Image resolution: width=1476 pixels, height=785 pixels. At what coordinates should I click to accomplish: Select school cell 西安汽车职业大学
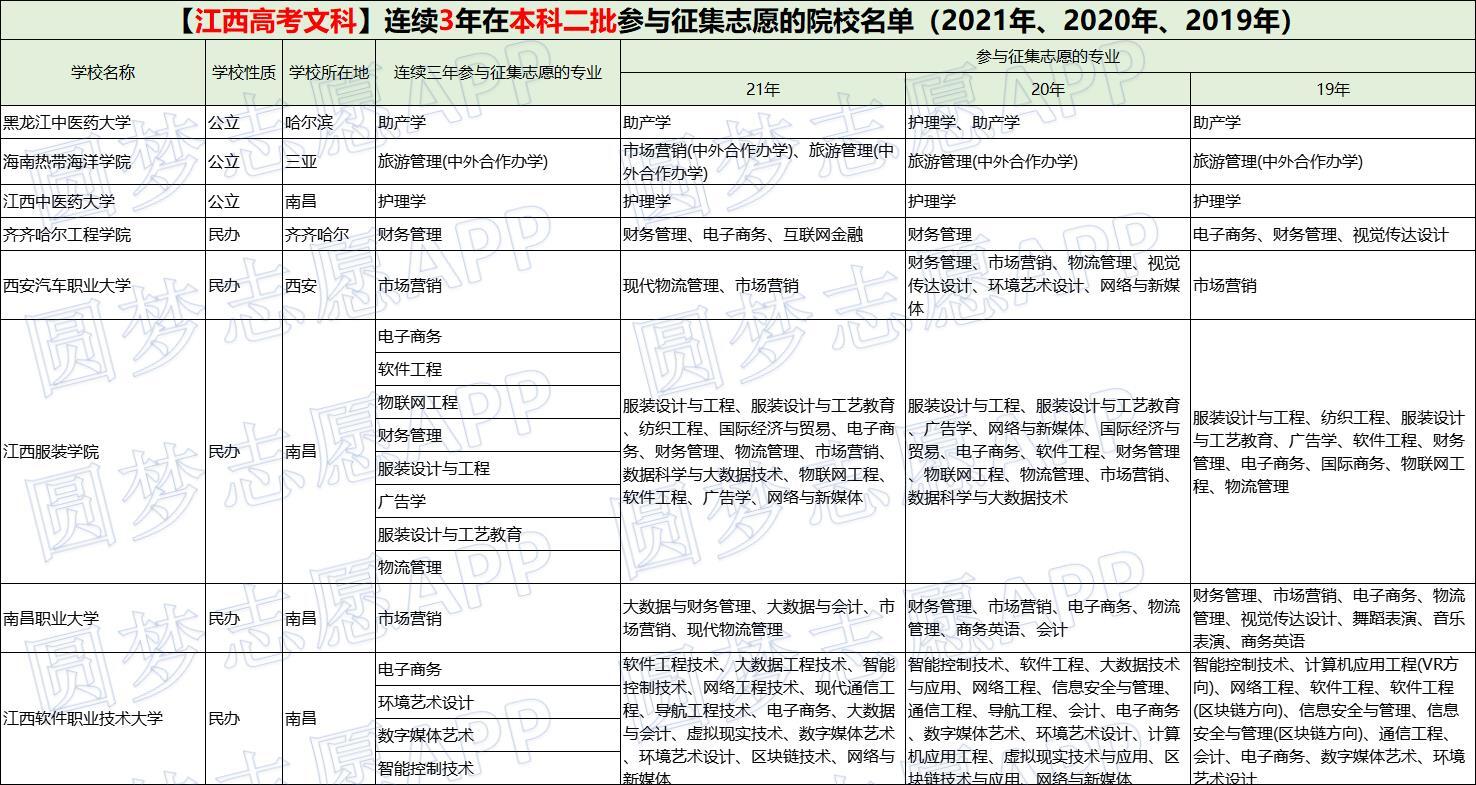(x=103, y=285)
